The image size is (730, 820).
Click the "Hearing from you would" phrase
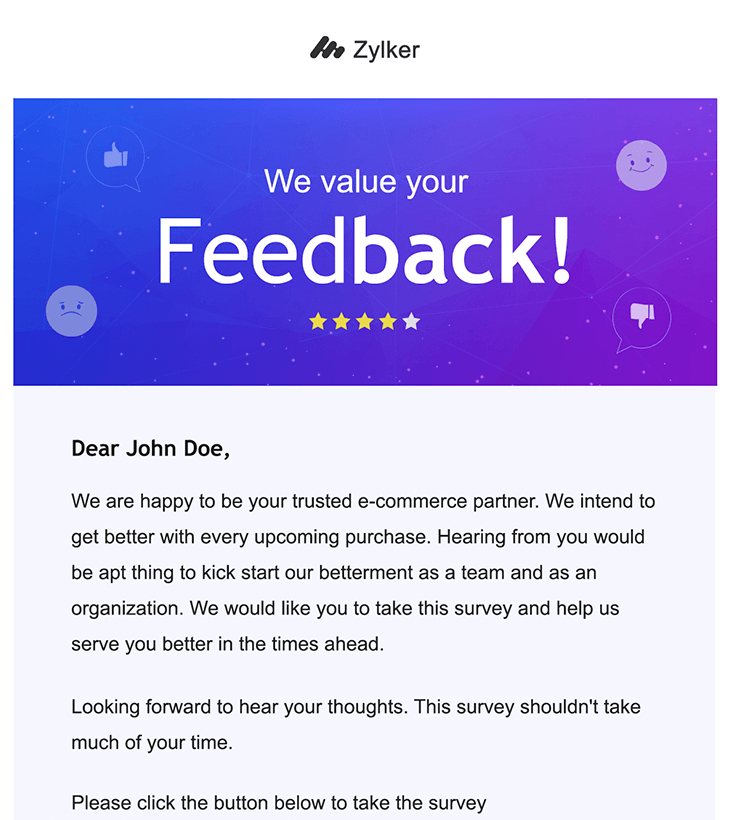(x=541, y=537)
